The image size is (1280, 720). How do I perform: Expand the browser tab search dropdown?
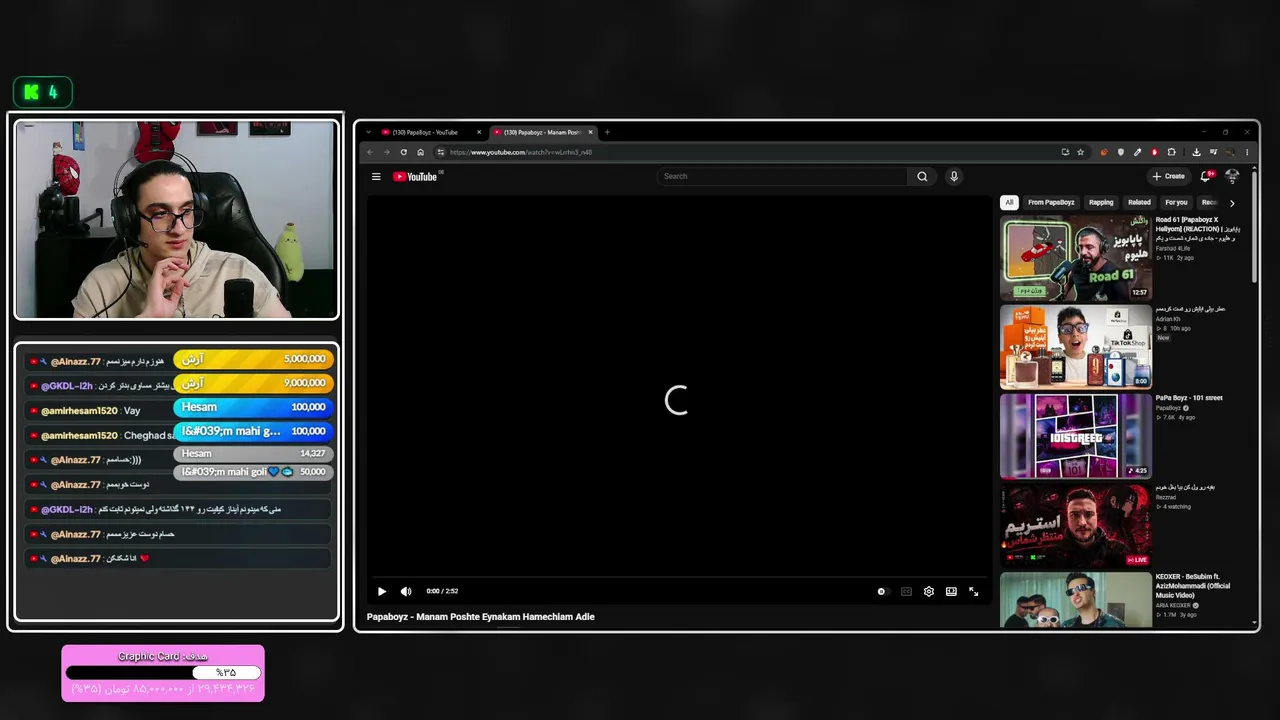(x=368, y=132)
